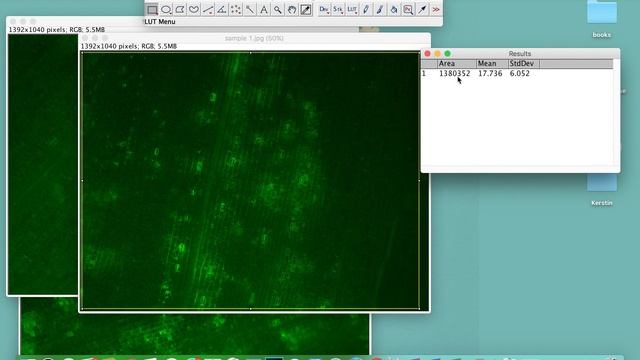Open the More Tools double-arrow menu
640x360 pixels.
(x=436, y=9)
